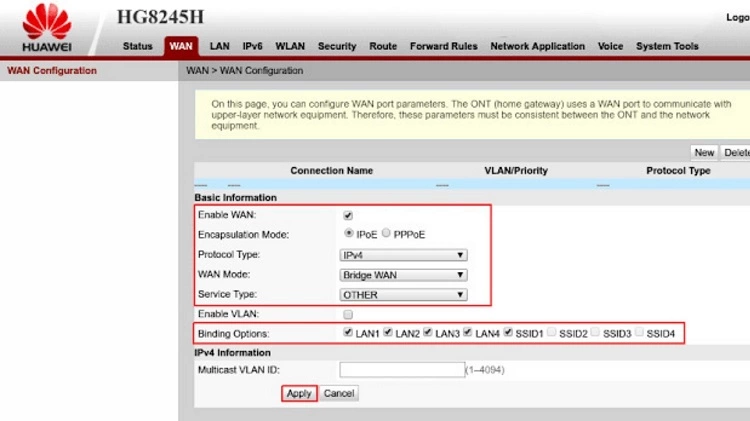Toggle the Enable VLAN checkbox

(348, 314)
